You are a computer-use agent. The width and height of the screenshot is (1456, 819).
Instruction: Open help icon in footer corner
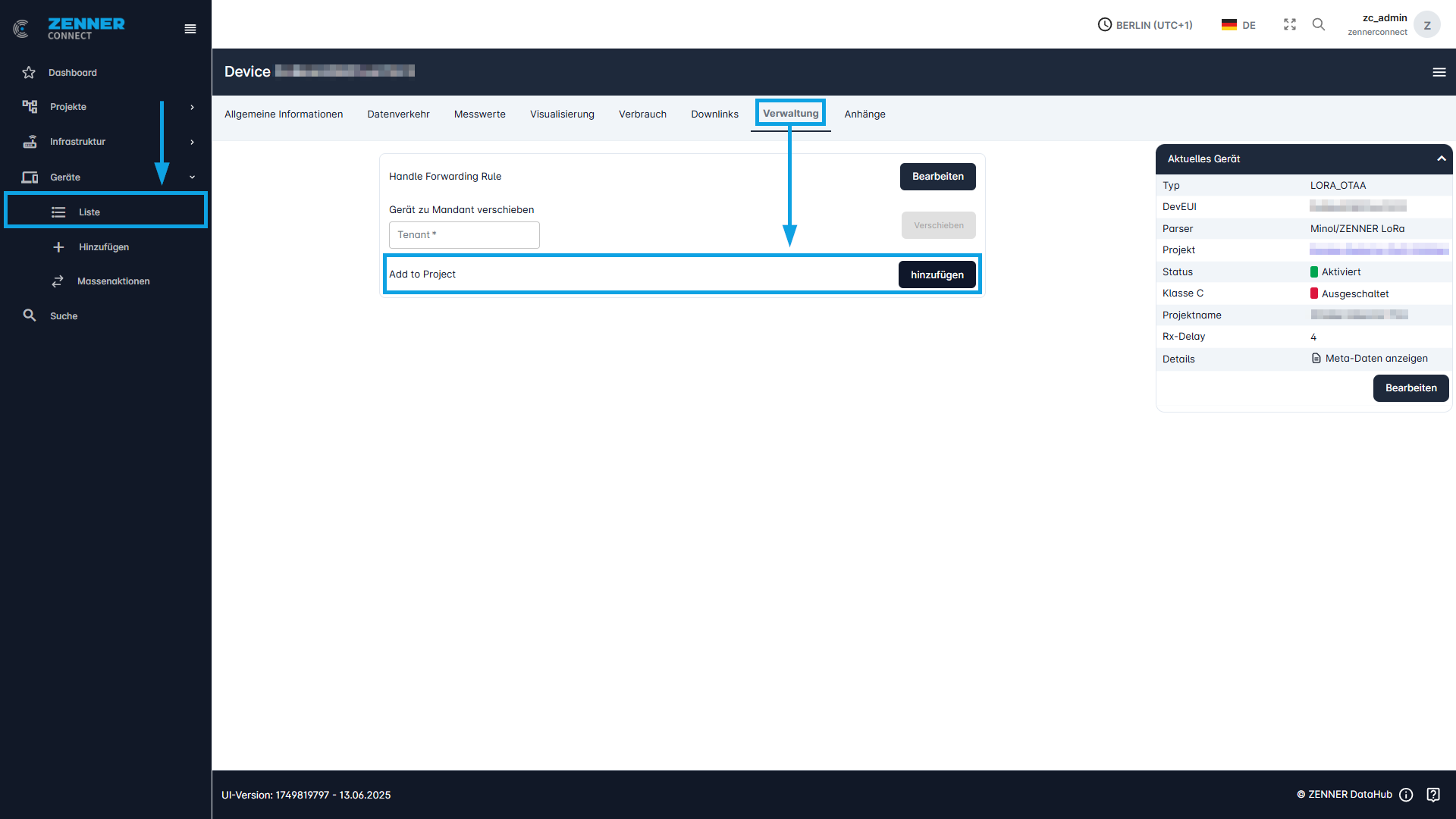click(x=1433, y=795)
